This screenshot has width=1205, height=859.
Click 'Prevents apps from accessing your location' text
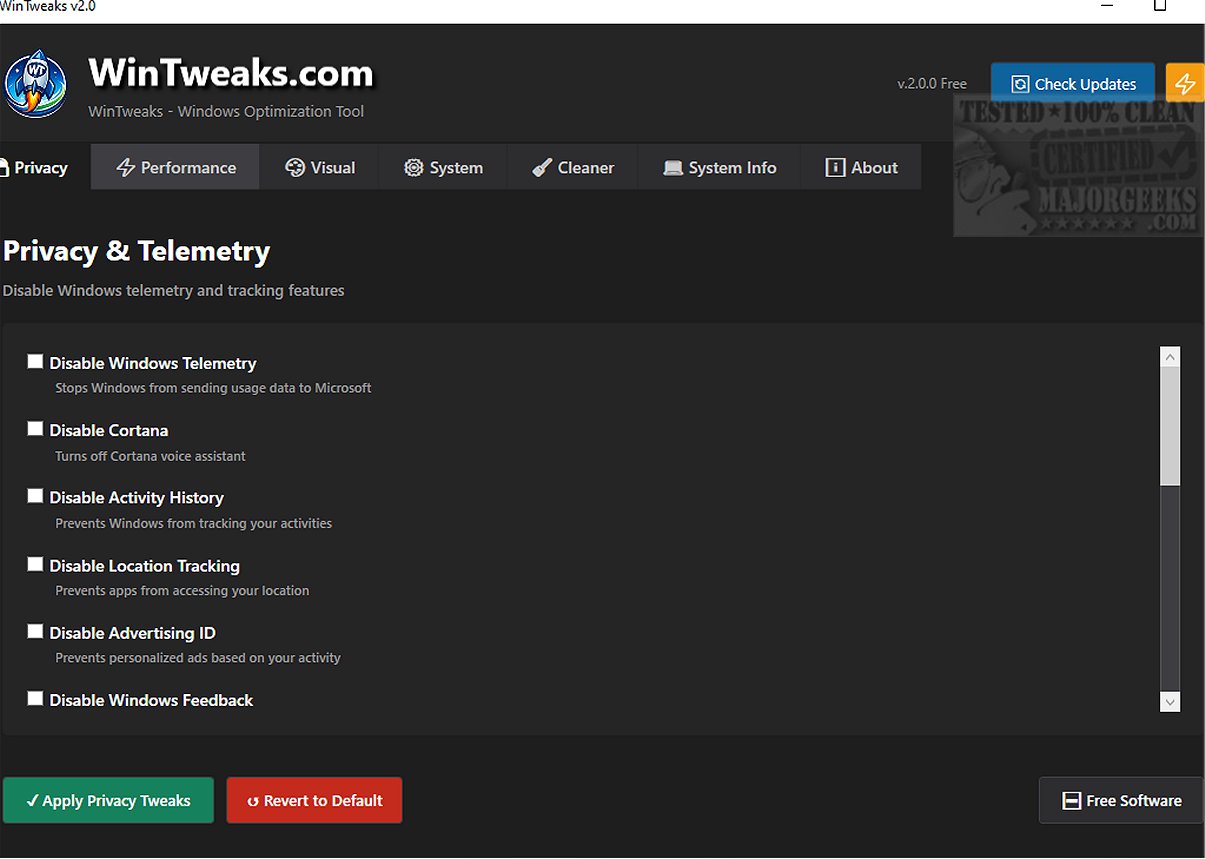pyautogui.click(x=182, y=590)
